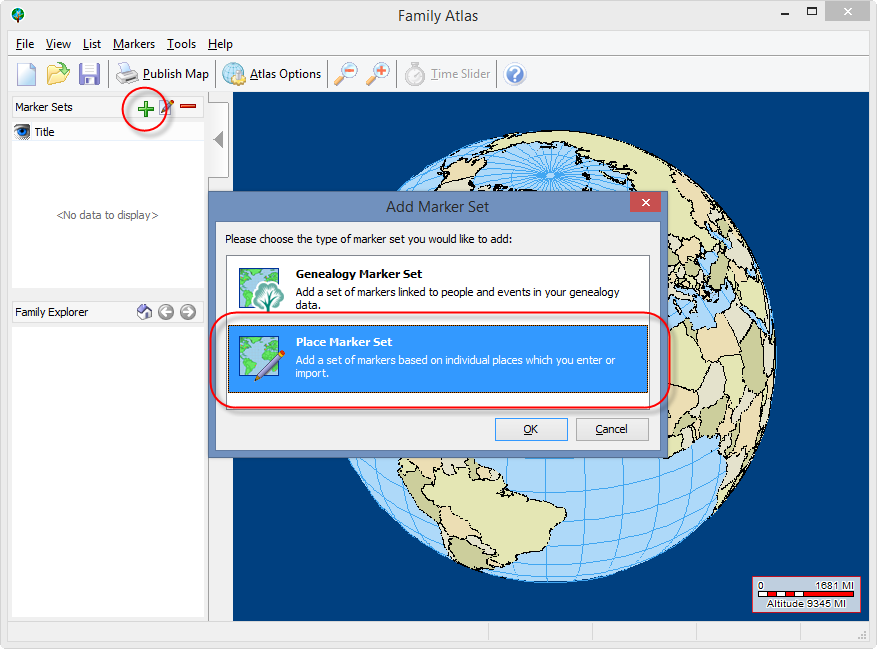877x649 pixels.
Task: Select Genealogy Marker Set option
Action: [x=438, y=289]
